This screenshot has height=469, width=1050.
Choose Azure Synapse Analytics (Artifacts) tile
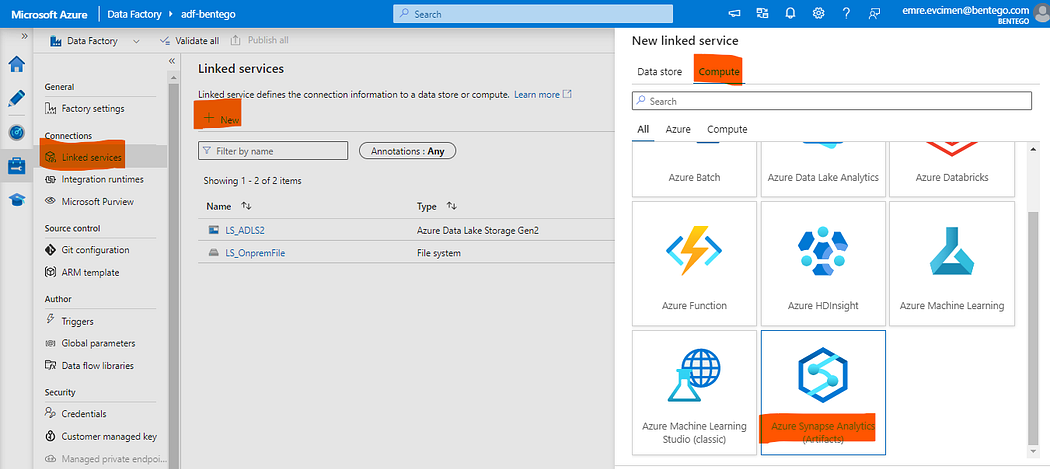(x=823, y=393)
